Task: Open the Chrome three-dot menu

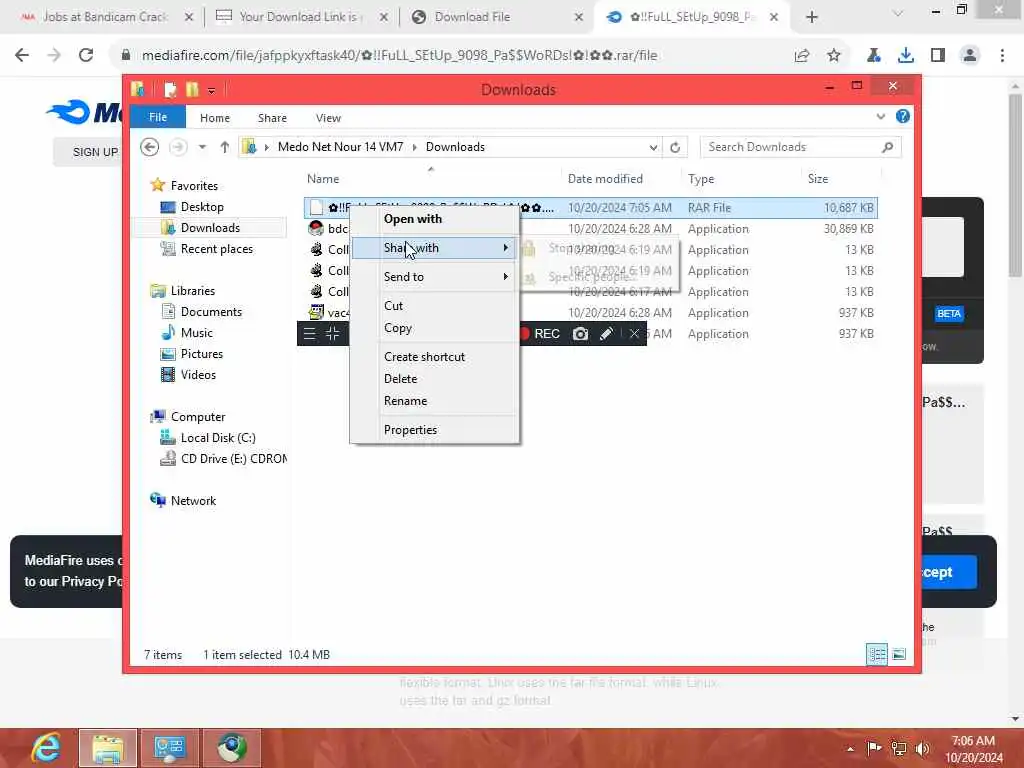Action: pyautogui.click(x=1002, y=56)
